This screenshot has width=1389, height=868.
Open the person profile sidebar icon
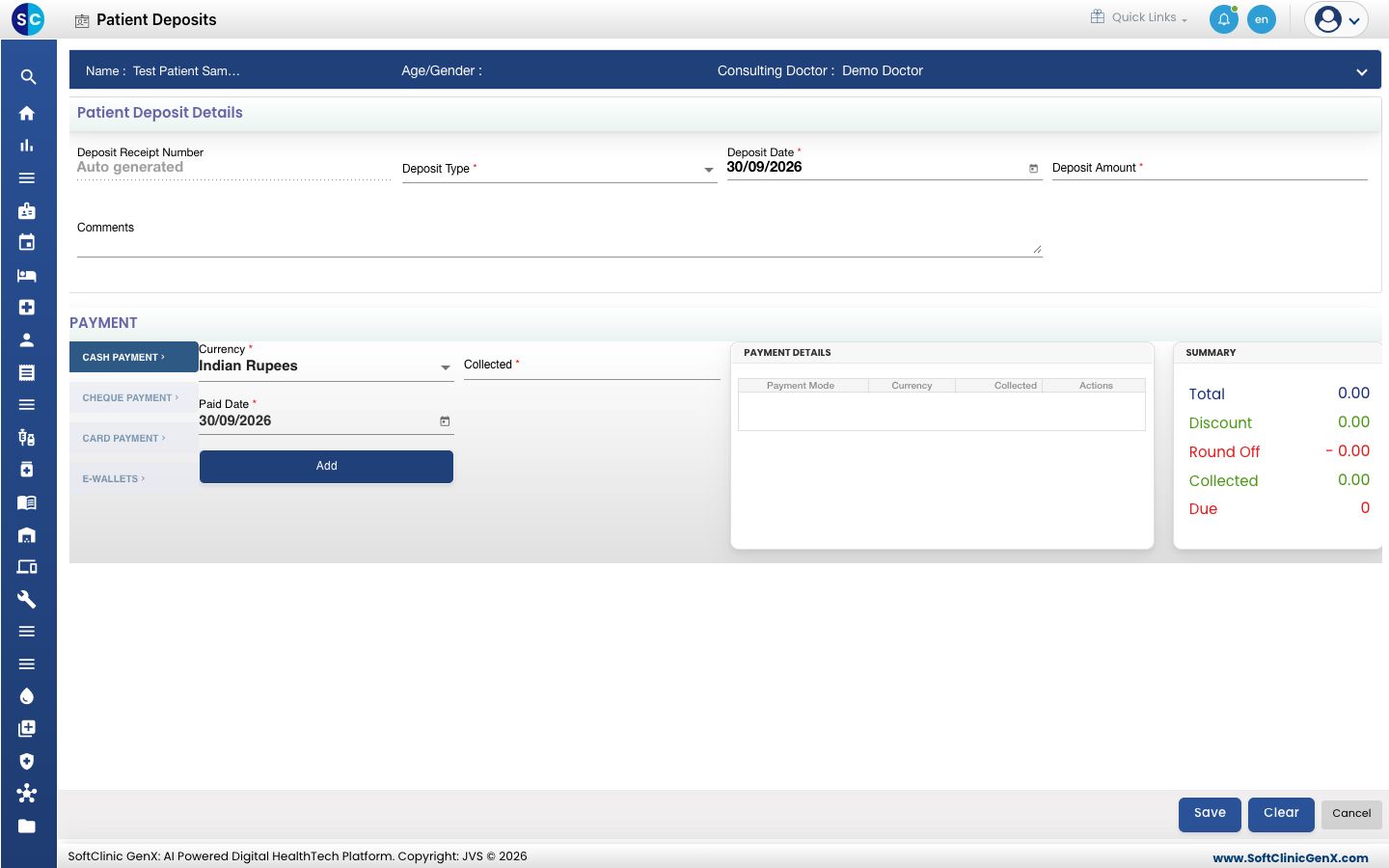point(27,339)
